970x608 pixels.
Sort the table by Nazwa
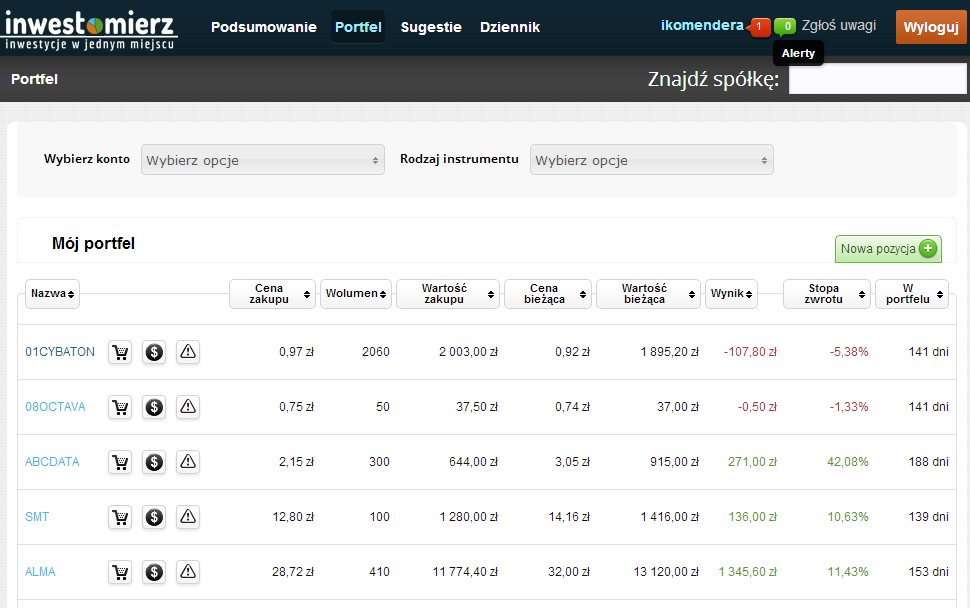pyautogui.click(x=53, y=294)
